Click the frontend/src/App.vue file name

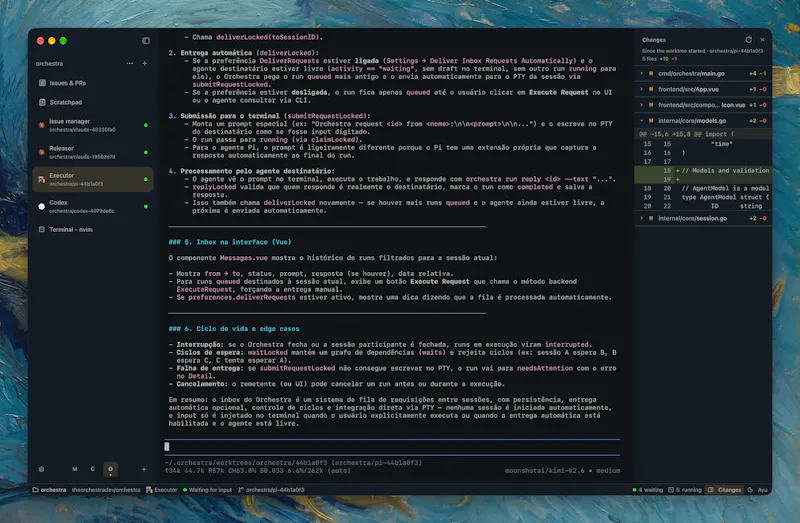point(688,89)
